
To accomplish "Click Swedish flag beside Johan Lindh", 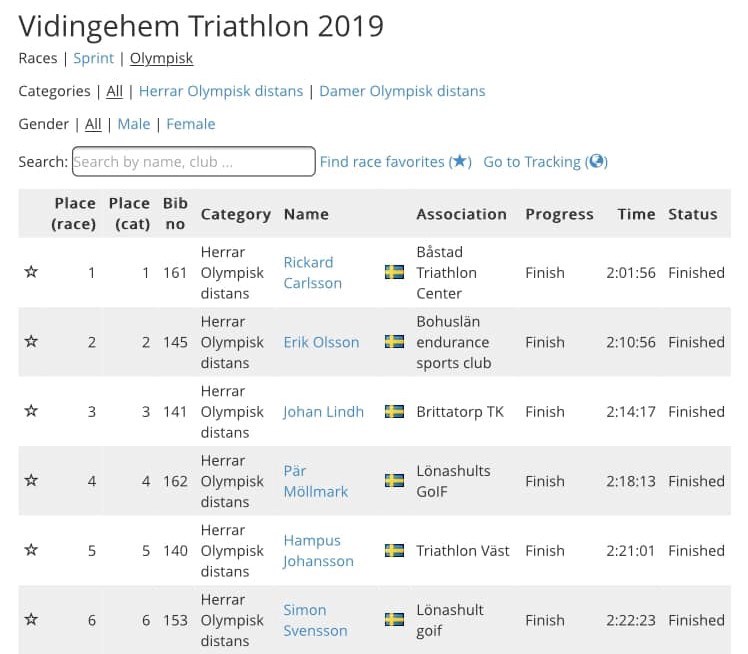I will click(x=394, y=411).
